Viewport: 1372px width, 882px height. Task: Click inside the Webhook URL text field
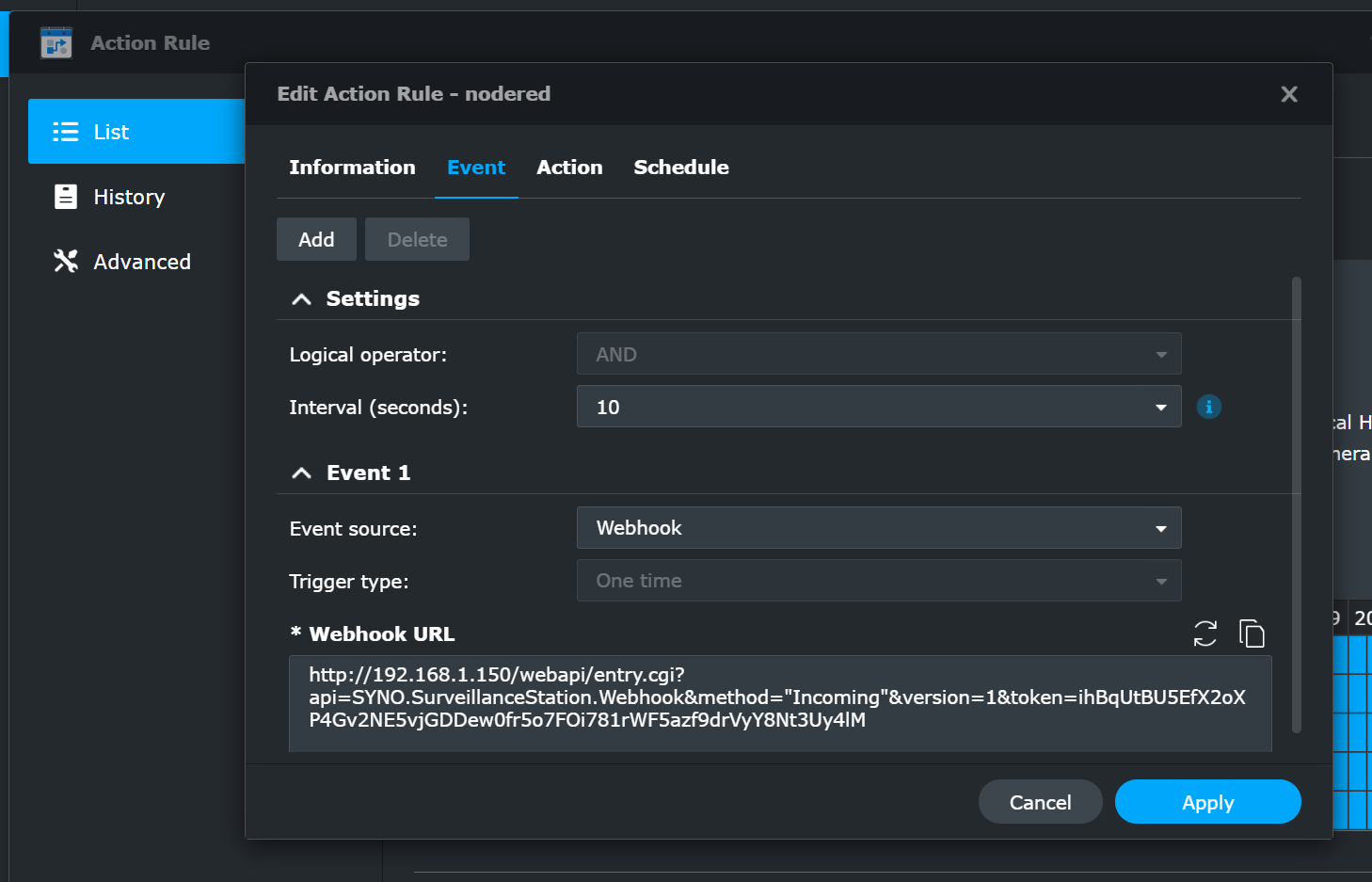point(779,701)
